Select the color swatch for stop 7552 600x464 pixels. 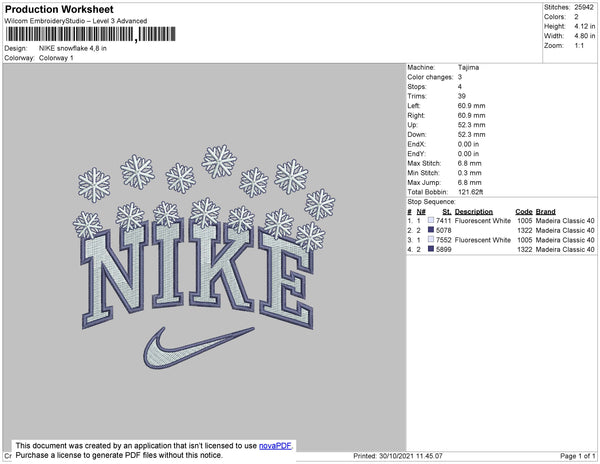pos(431,239)
